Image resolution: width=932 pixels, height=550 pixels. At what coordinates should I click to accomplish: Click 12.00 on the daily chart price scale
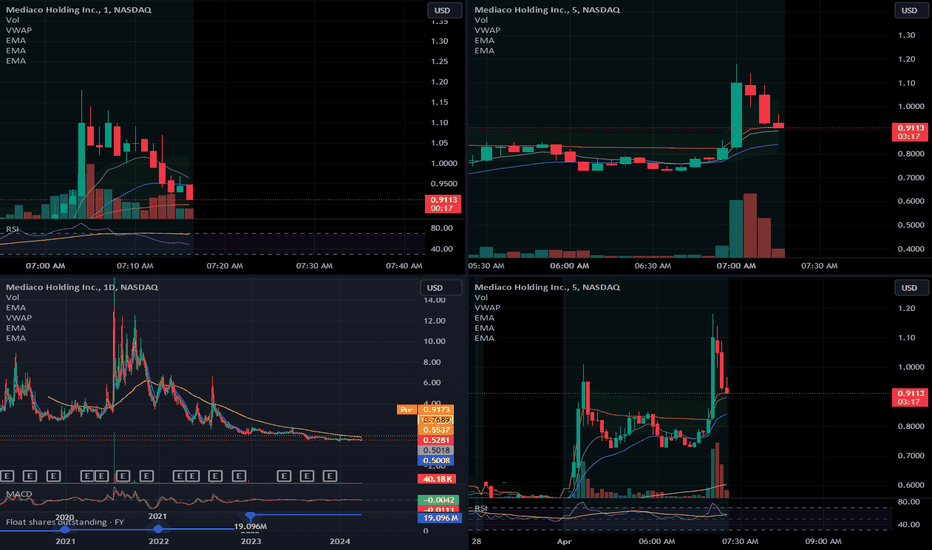click(434, 321)
